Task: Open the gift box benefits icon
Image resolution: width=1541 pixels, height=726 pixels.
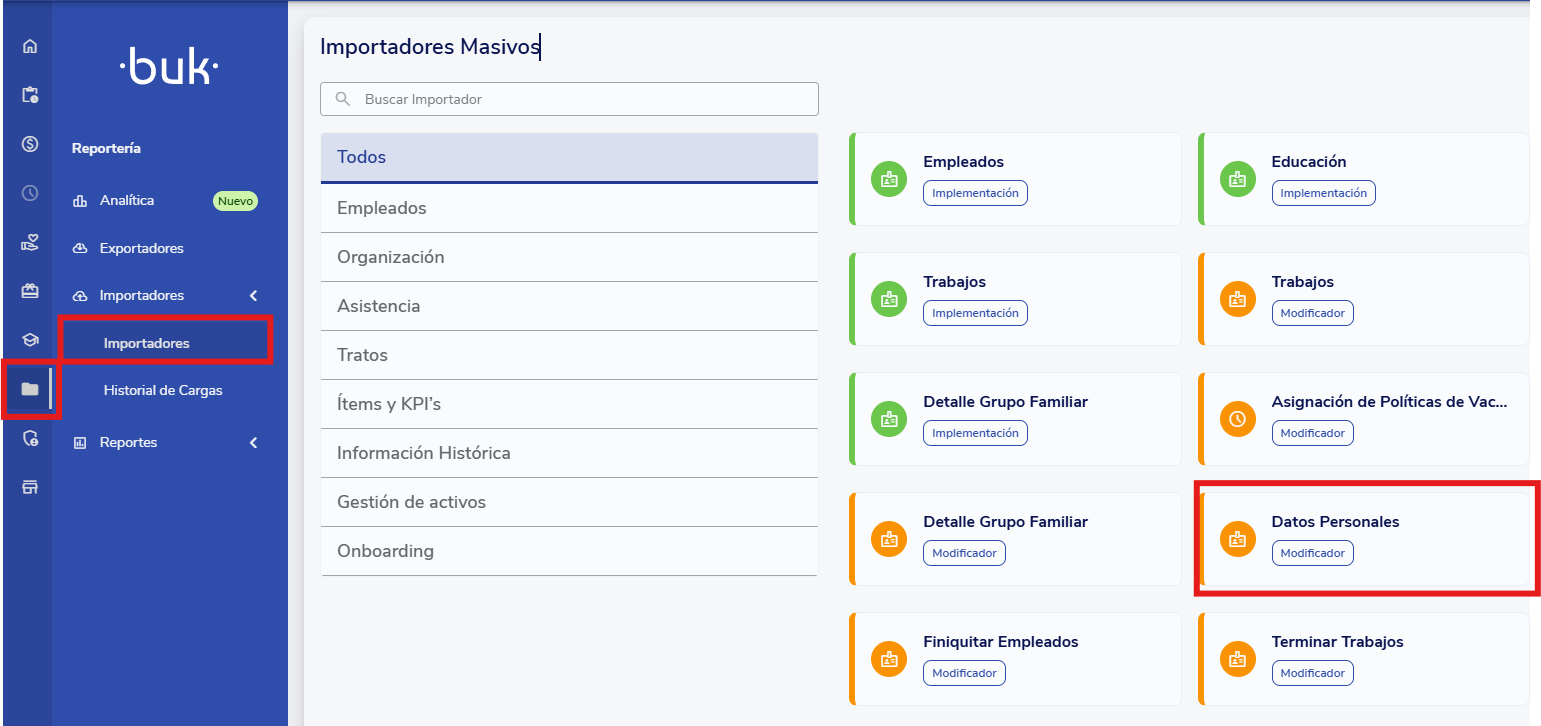Action: 30,291
